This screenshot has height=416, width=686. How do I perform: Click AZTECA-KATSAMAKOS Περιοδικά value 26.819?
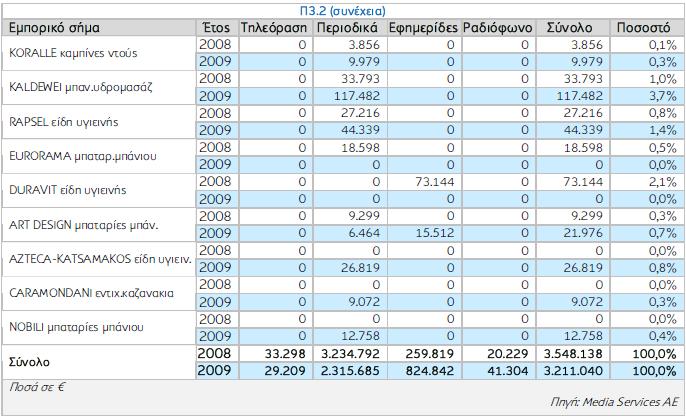click(x=360, y=267)
